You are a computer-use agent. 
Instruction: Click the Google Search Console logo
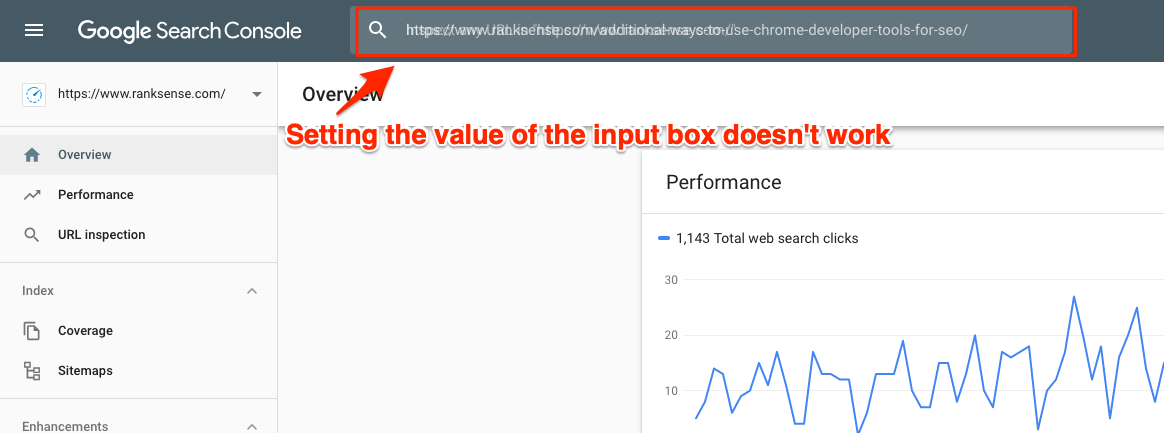tap(189, 31)
